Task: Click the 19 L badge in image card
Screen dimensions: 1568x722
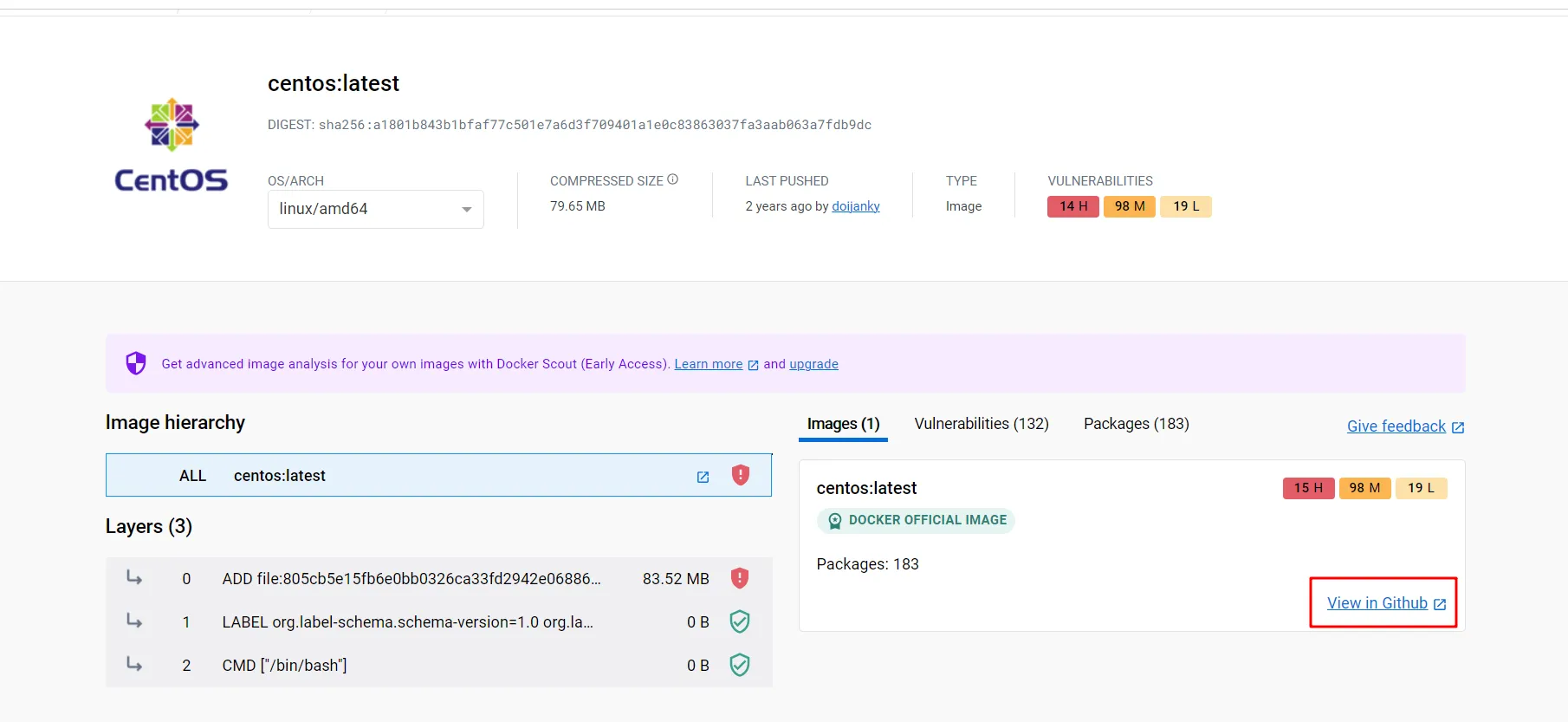Action: [1421, 488]
